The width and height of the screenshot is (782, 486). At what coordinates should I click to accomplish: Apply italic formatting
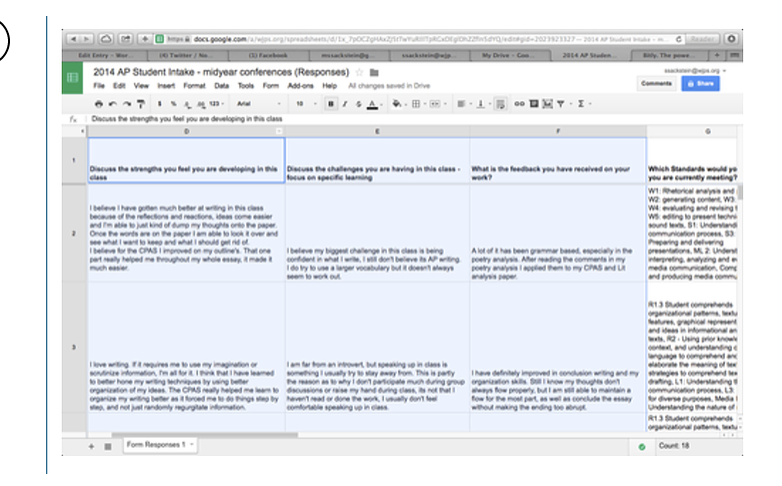(344, 104)
